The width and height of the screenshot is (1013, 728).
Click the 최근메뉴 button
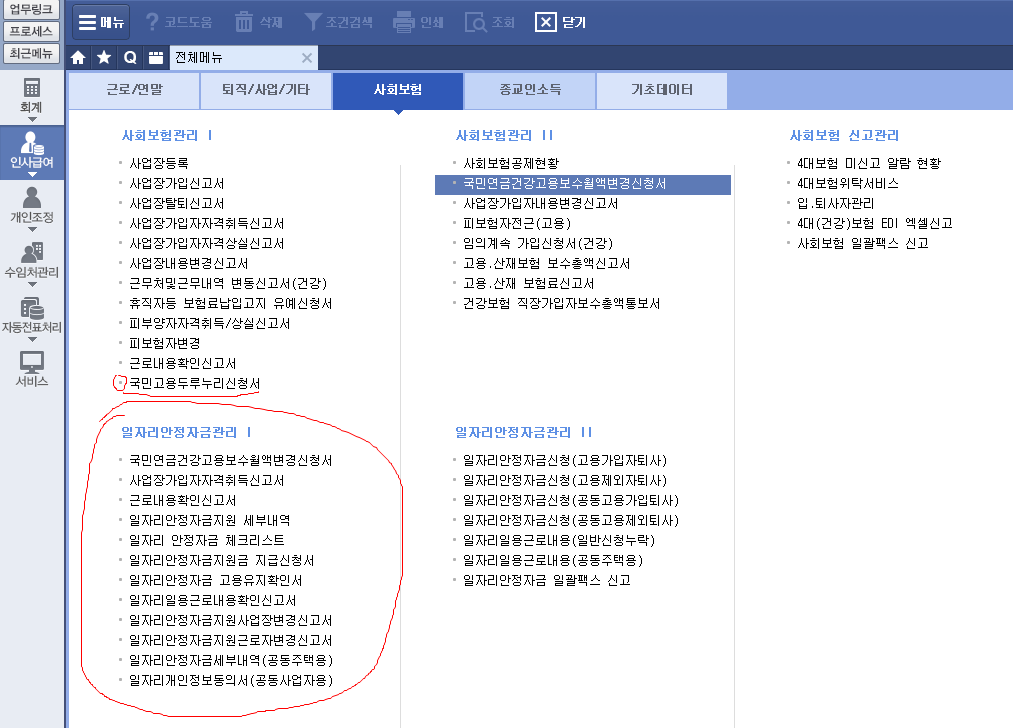coord(31,53)
